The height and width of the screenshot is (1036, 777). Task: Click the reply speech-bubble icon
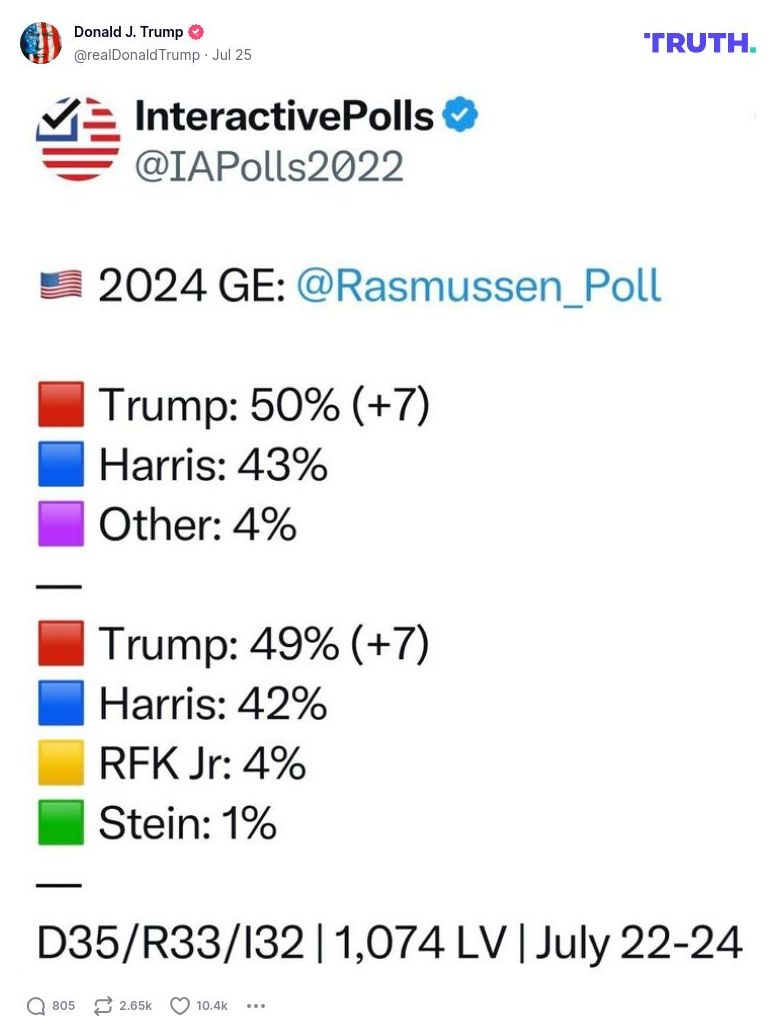click(x=37, y=1005)
